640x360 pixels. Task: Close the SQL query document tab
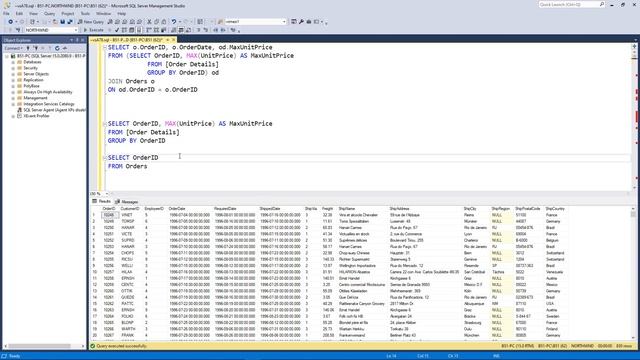click(173, 40)
